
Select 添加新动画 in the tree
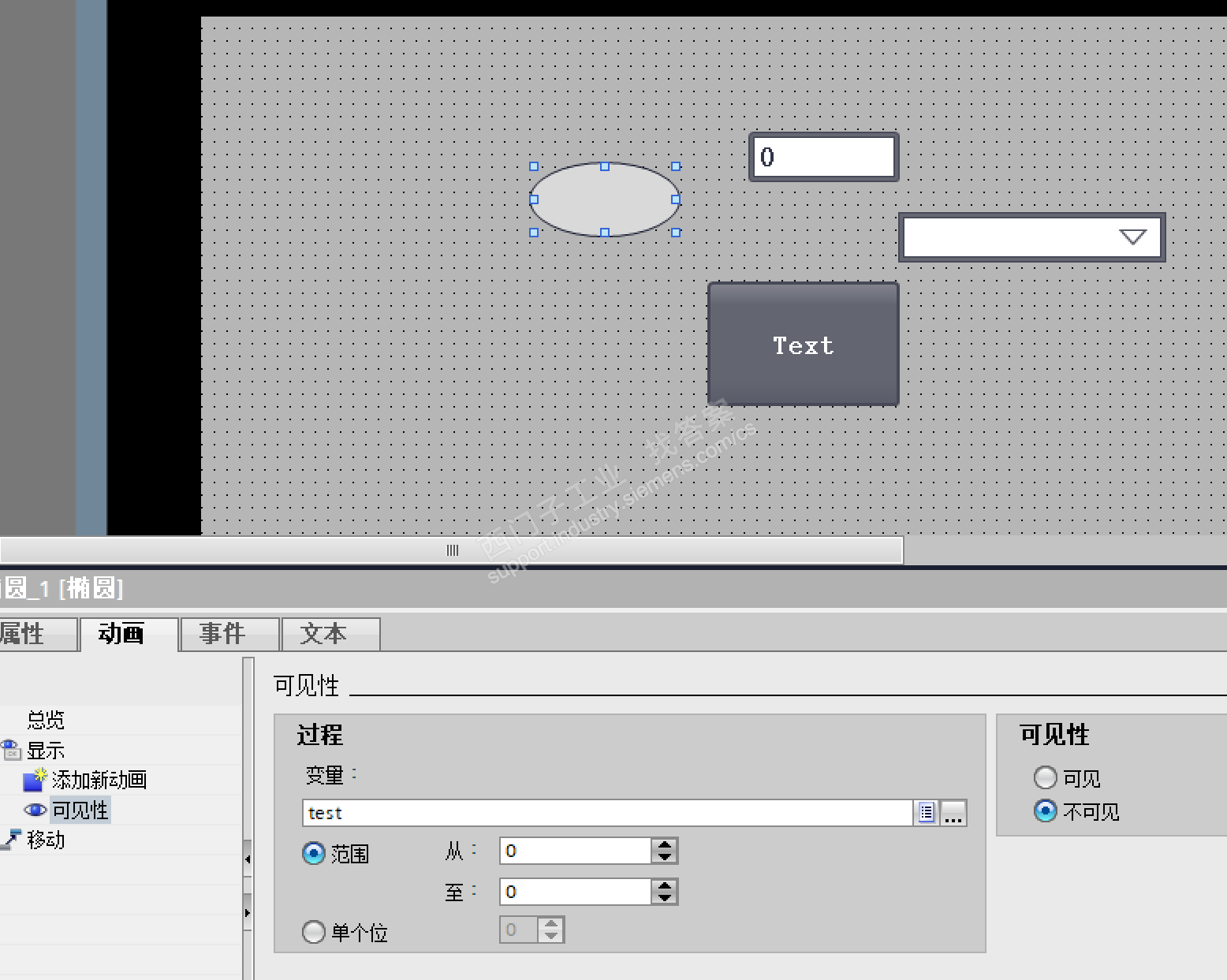tap(99, 780)
